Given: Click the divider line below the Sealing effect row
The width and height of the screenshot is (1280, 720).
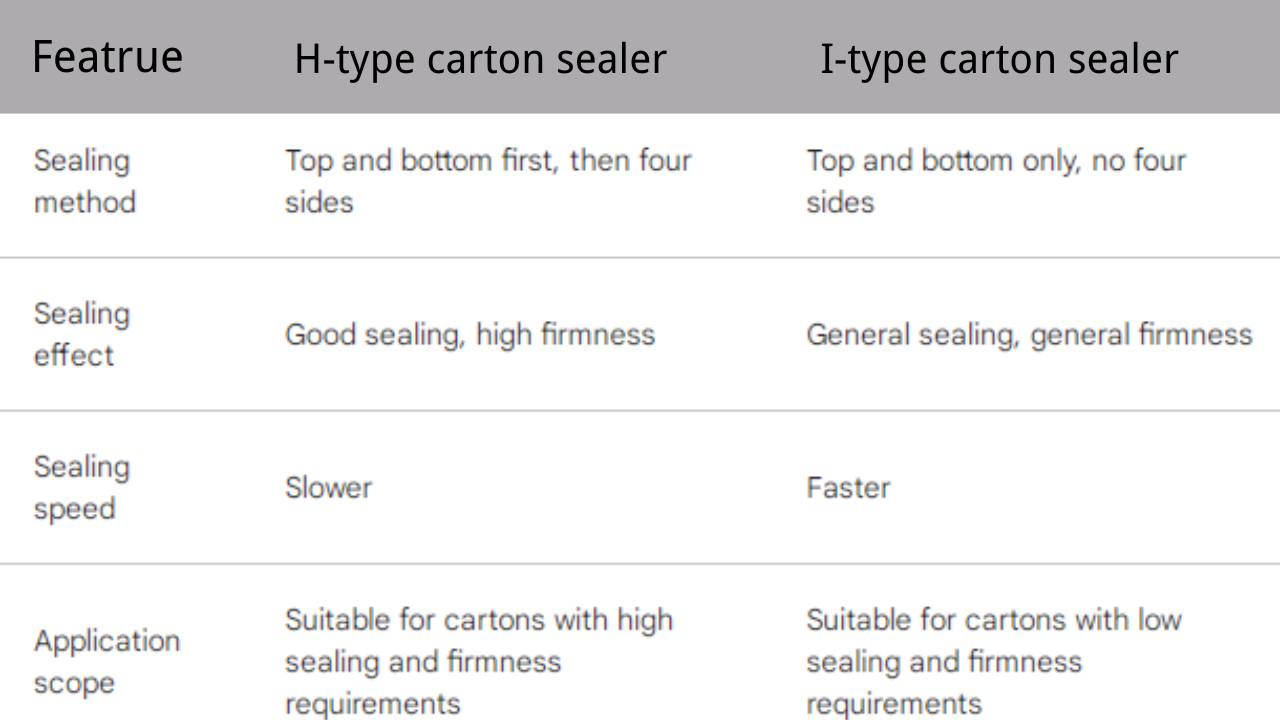Looking at the screenshot, I should (x=640, y=411).
